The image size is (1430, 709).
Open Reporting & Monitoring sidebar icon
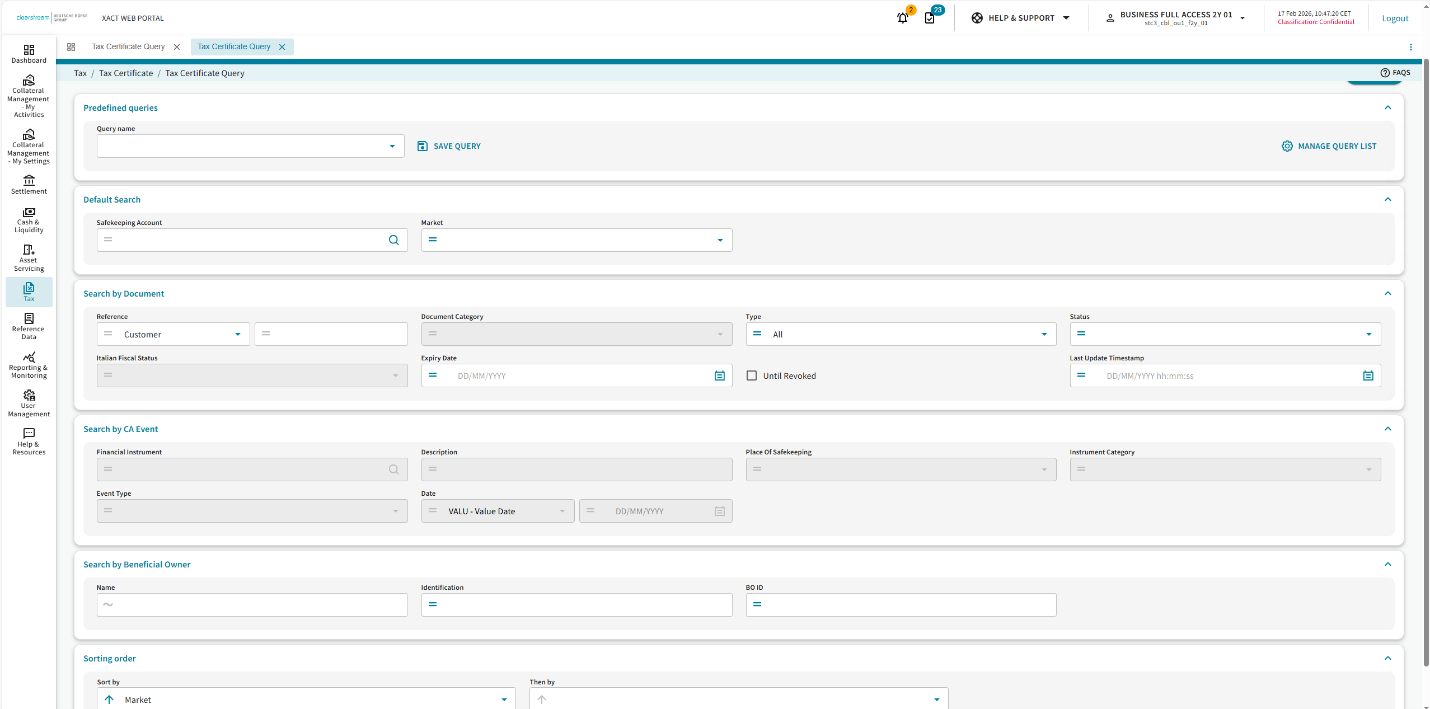(x=29, y=364)
